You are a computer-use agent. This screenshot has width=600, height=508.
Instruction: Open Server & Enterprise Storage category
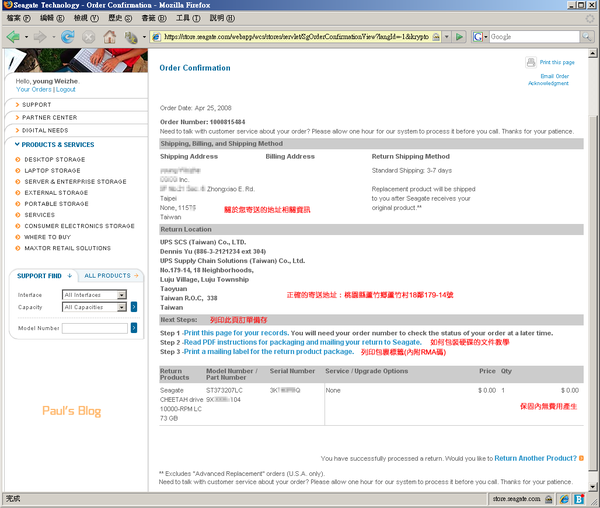pyautogui.click(x=75, y=182)
